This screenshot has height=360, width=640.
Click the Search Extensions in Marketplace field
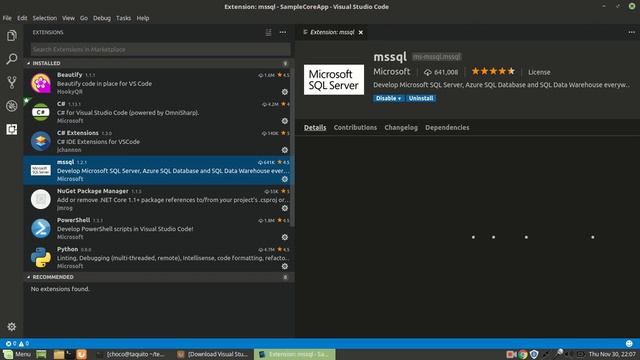pyautogui.click(x=160, y=49)
